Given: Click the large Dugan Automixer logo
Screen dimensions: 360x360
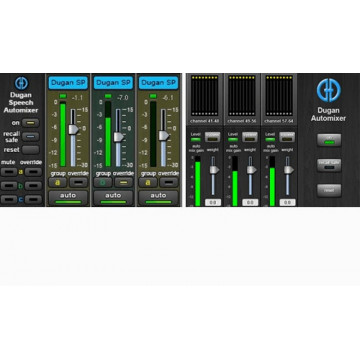Looking at the screenshot, I should 328,90.
